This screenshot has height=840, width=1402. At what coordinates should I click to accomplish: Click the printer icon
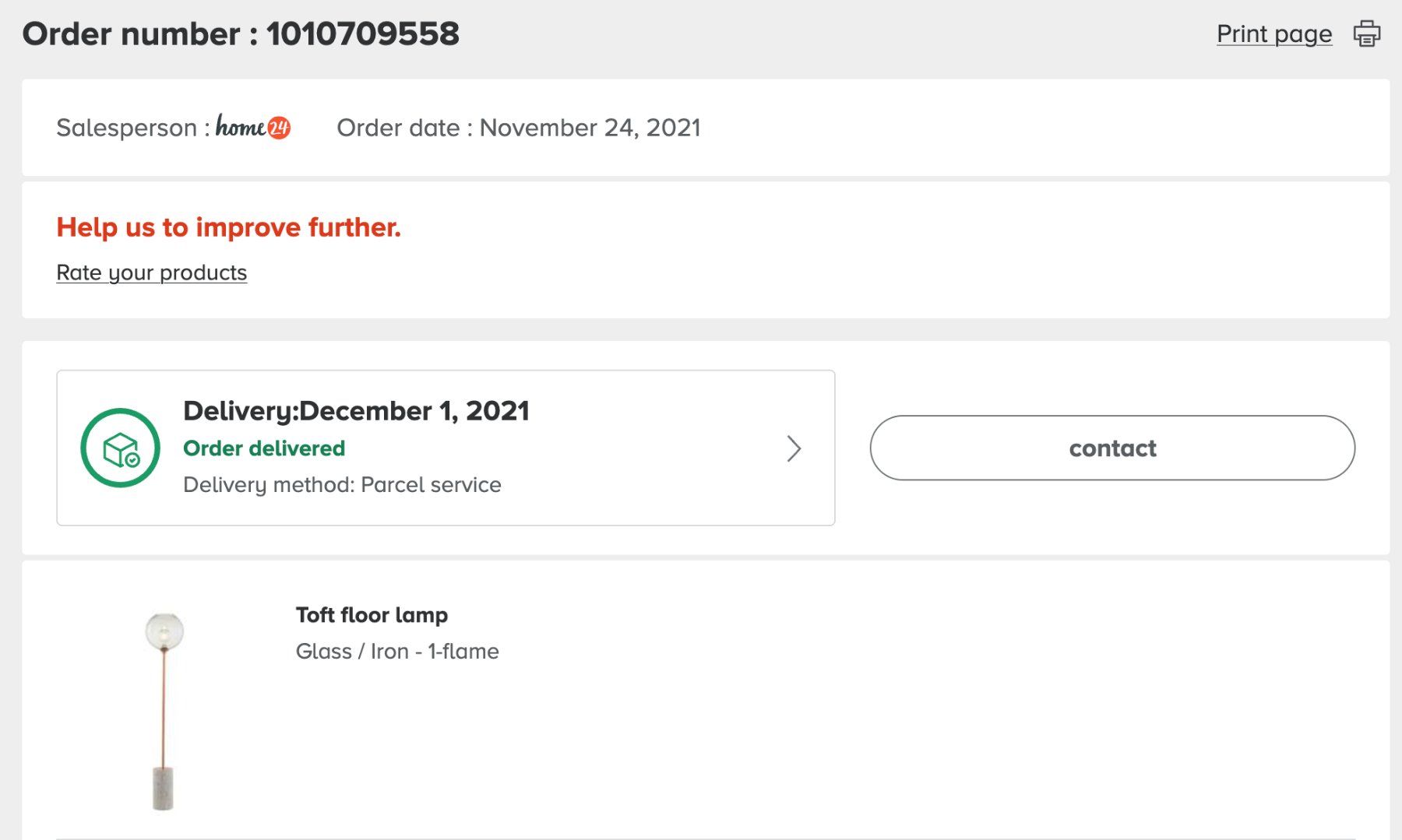pos(1366,33)
